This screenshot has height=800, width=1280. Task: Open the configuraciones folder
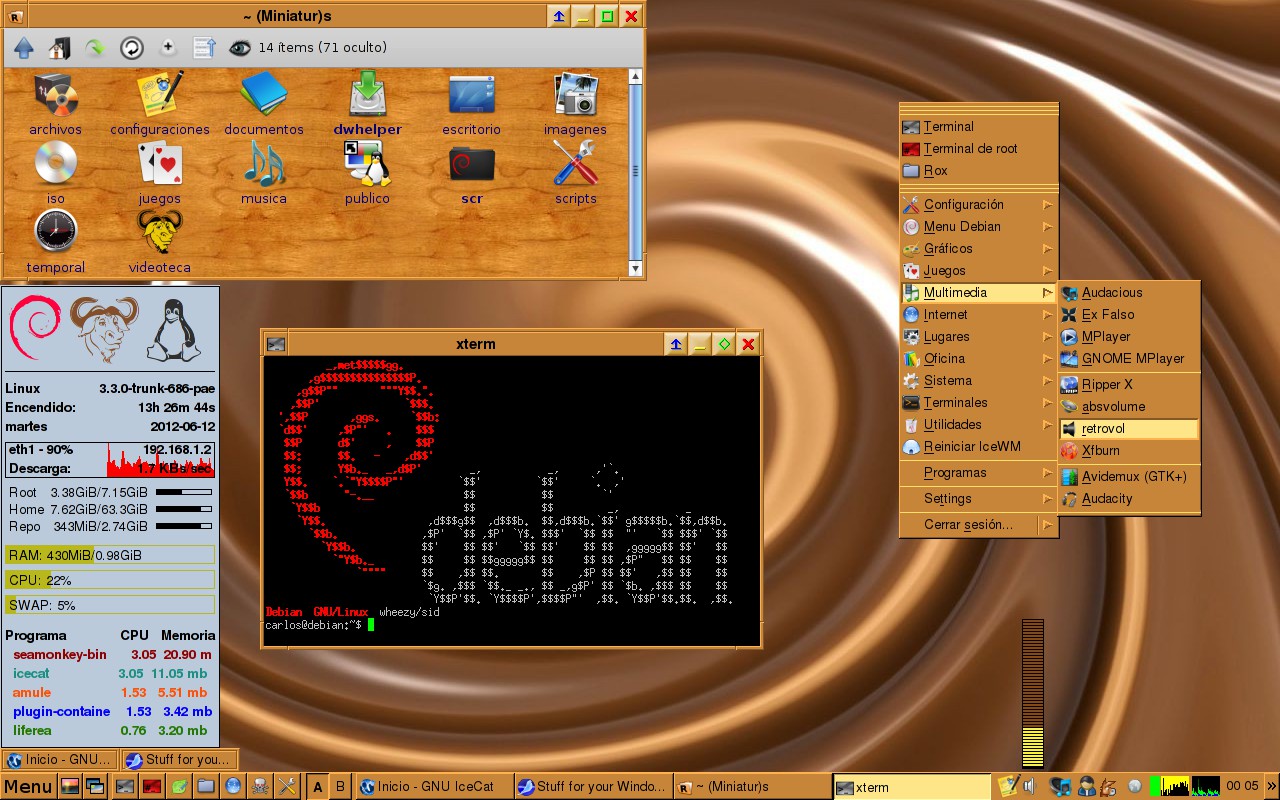coord(160,104)
